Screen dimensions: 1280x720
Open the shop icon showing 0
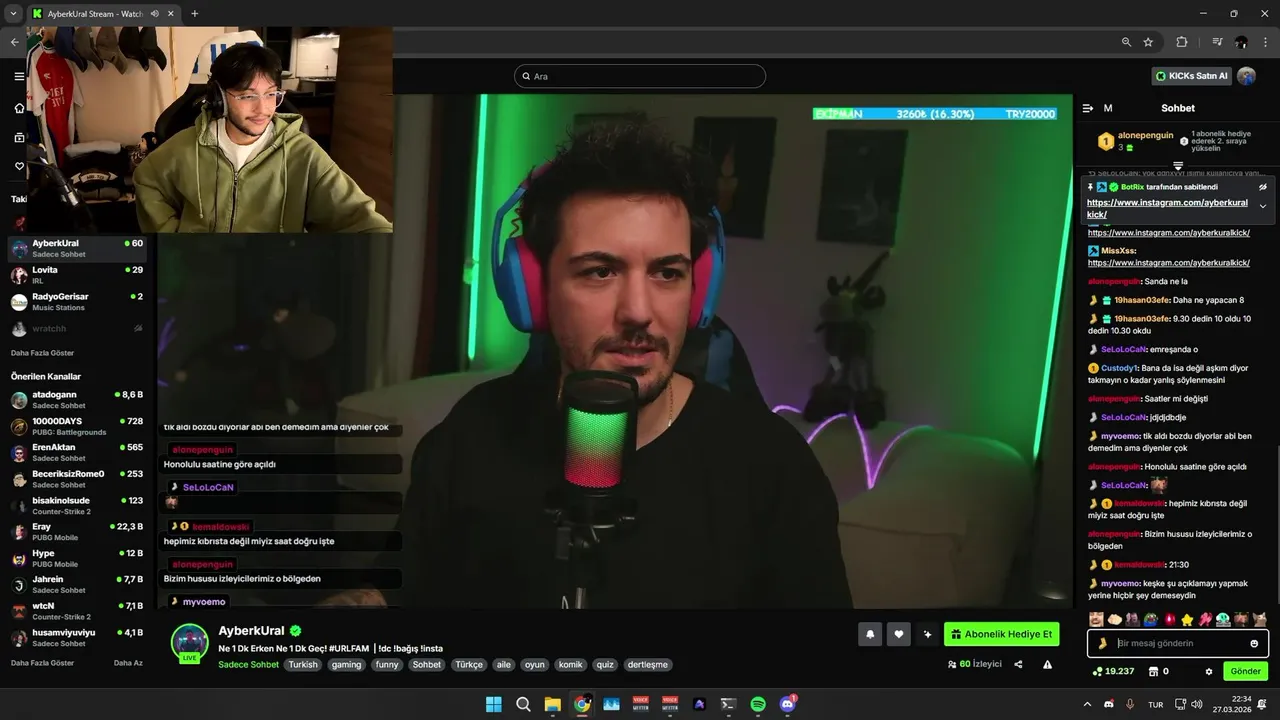1157,671
